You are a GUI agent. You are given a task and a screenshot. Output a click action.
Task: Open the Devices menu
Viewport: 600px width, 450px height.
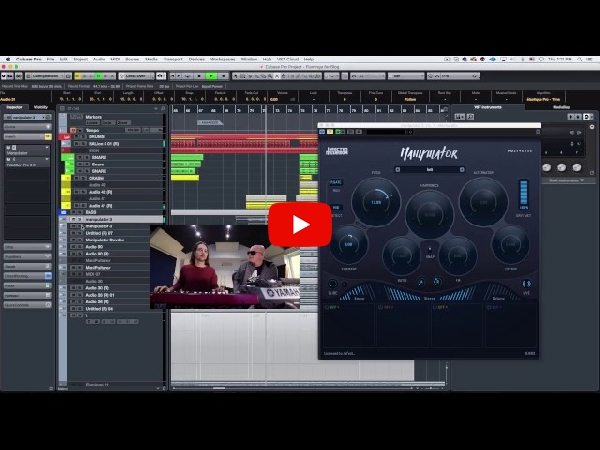[197, 59]
